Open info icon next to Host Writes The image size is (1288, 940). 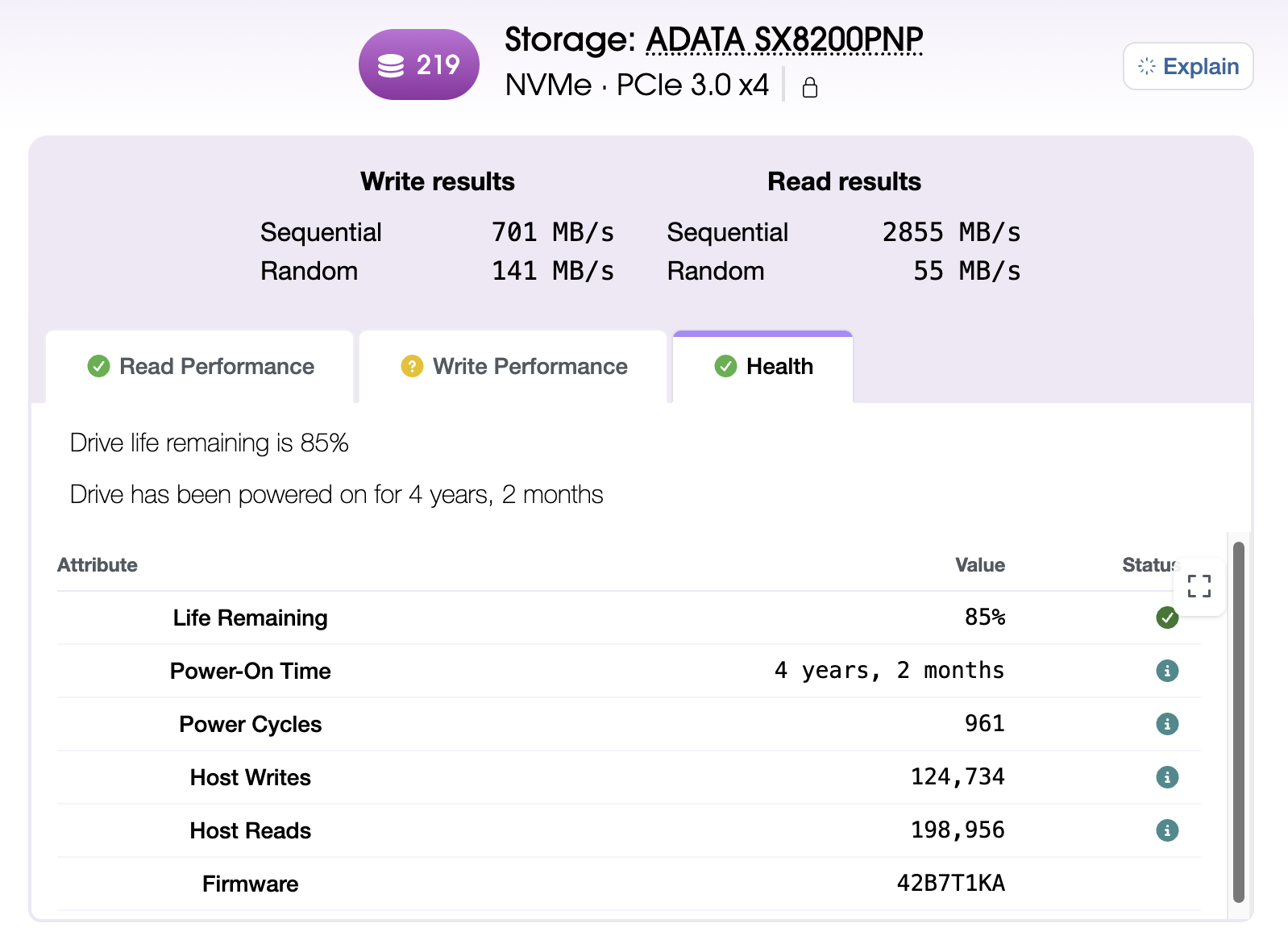(x=1168, y=776)
